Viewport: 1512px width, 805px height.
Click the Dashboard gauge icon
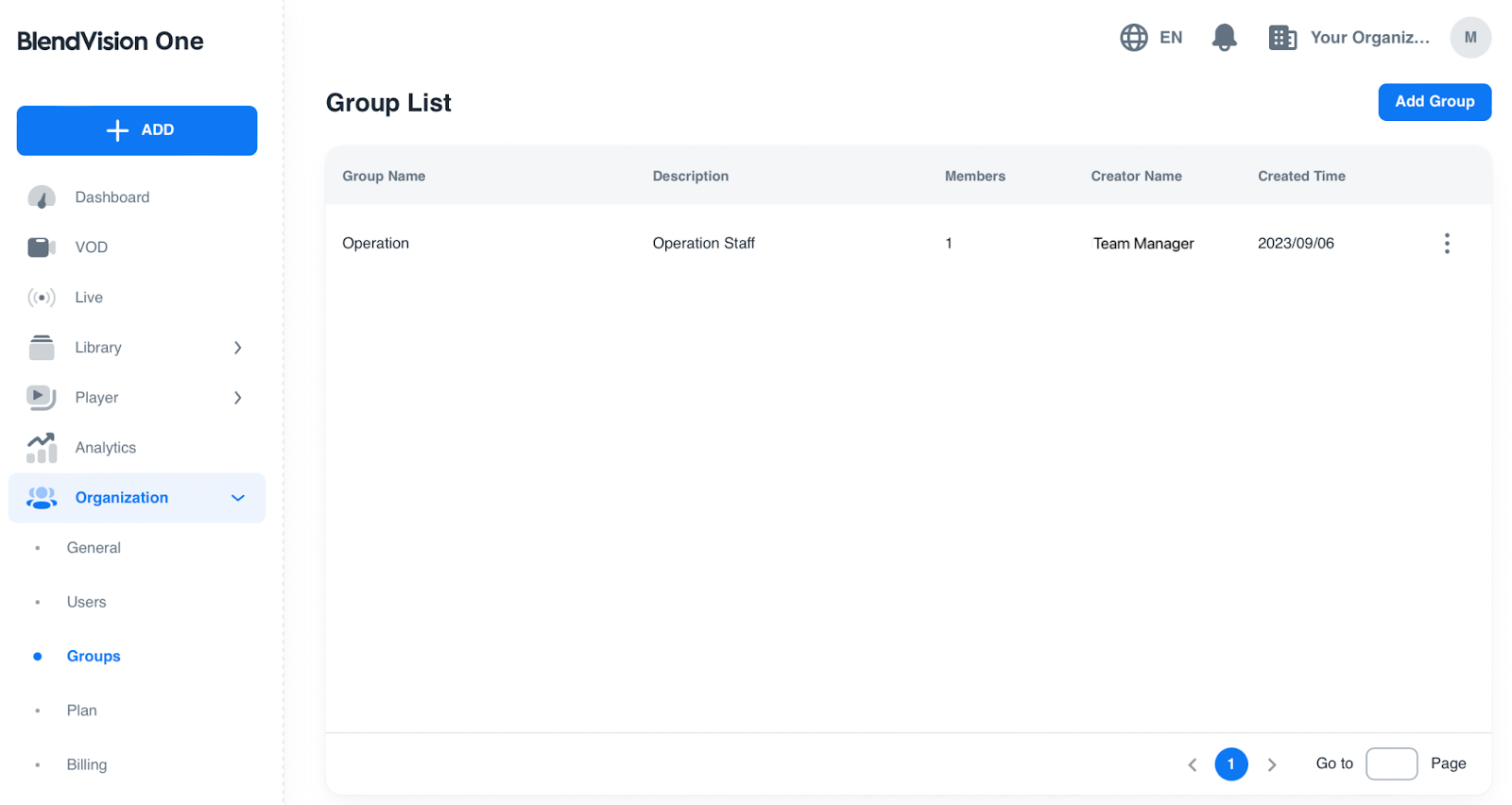tap(42, 197)
